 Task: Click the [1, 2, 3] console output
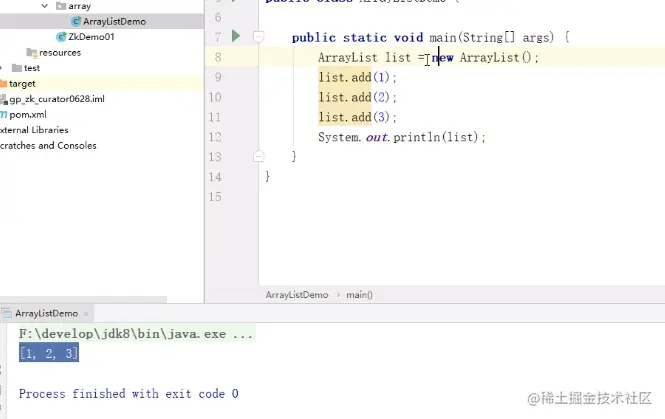coord(49,353)
